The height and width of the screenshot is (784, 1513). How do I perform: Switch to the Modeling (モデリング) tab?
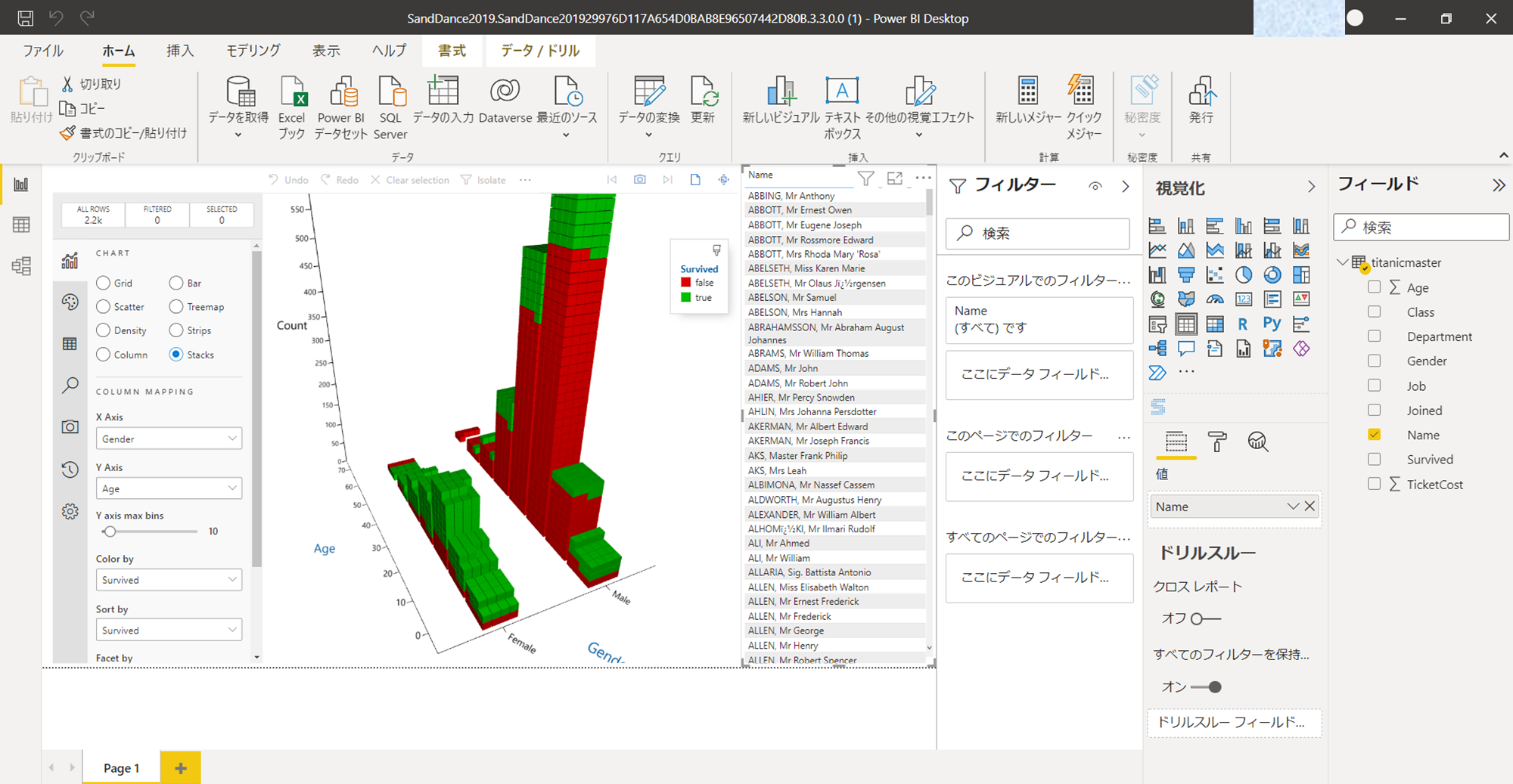click(253, 51)
